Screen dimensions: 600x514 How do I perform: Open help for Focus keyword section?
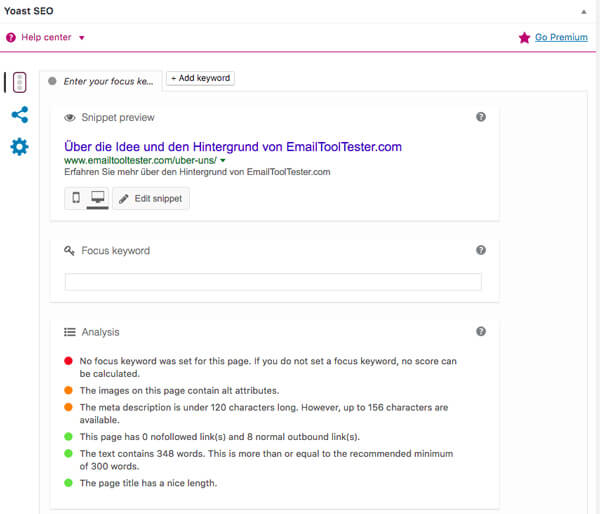coord(481,250)
